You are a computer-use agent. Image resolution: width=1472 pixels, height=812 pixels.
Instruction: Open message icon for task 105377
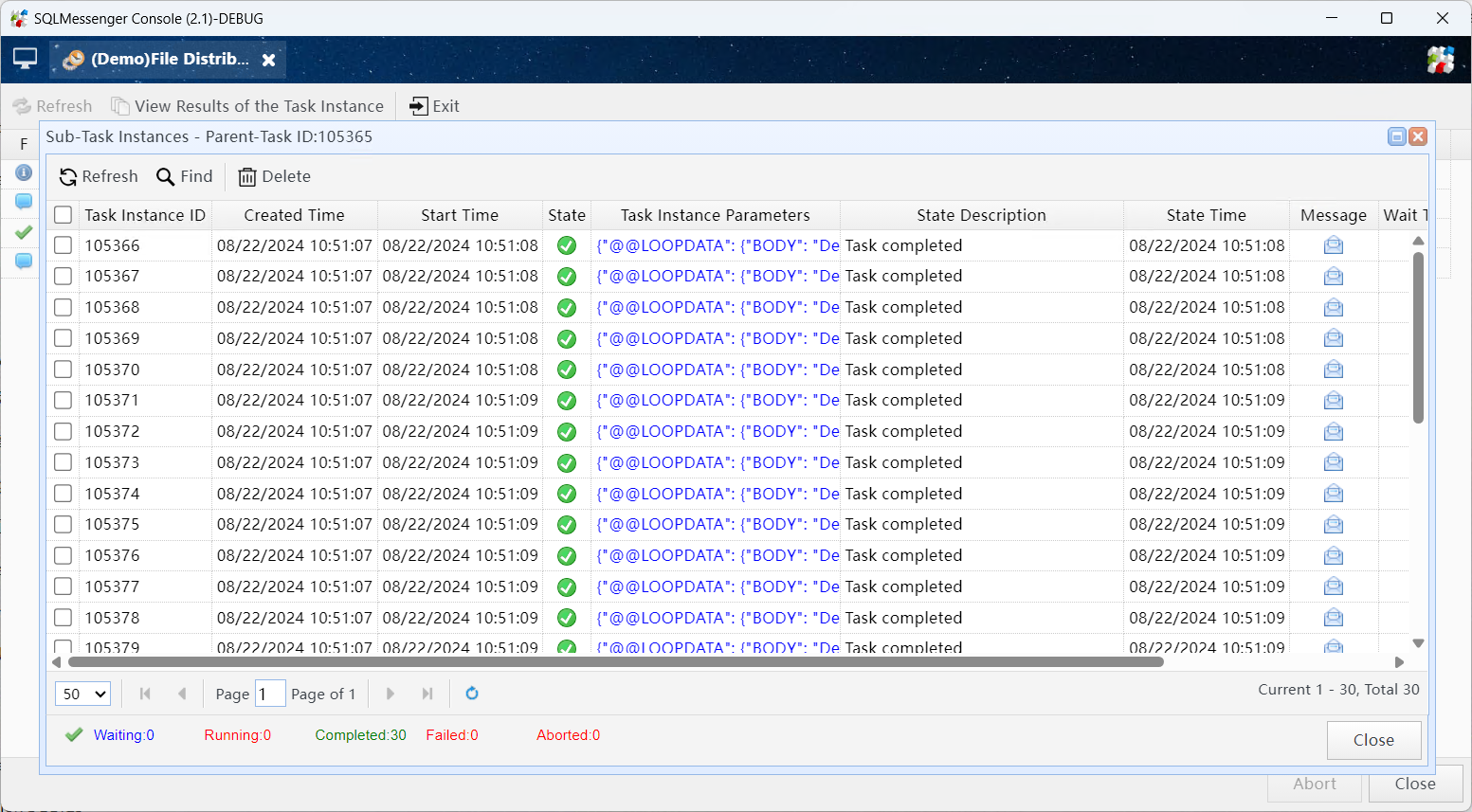tap(1334, 586)
